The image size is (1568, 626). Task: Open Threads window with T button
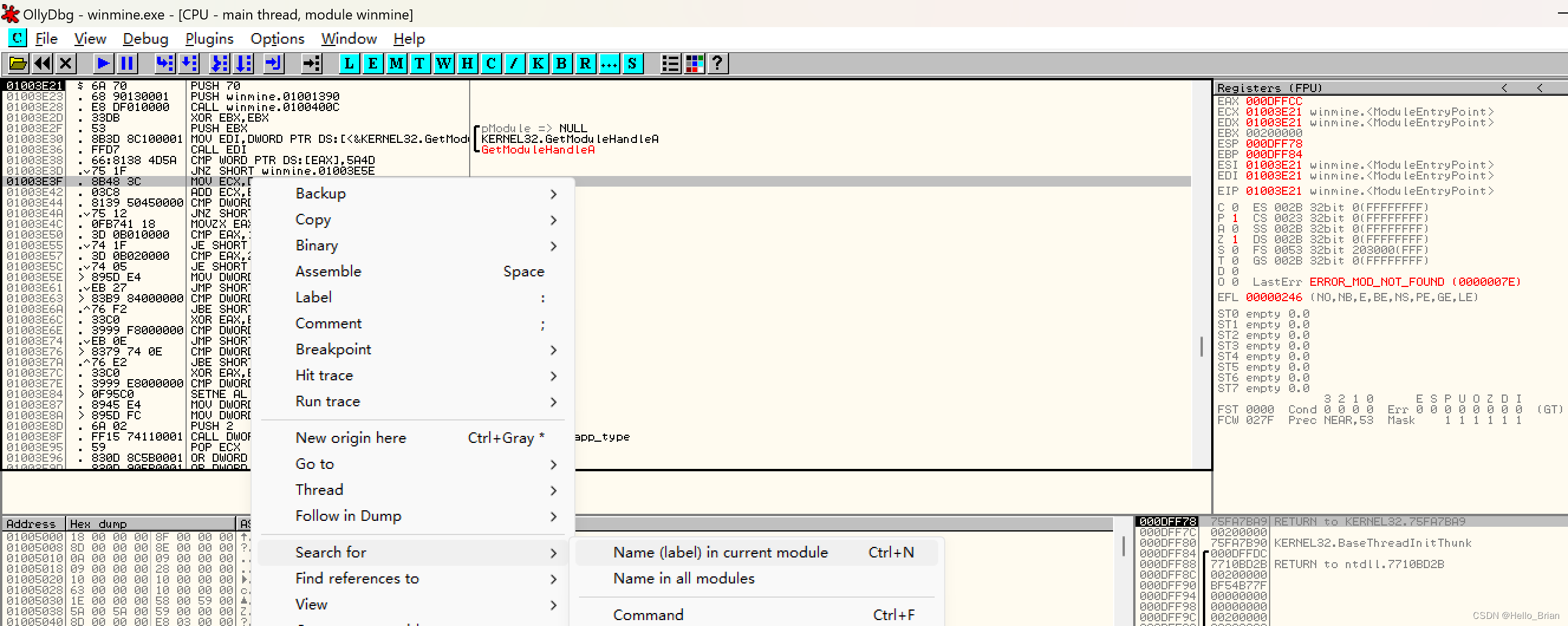pos(420,63)
